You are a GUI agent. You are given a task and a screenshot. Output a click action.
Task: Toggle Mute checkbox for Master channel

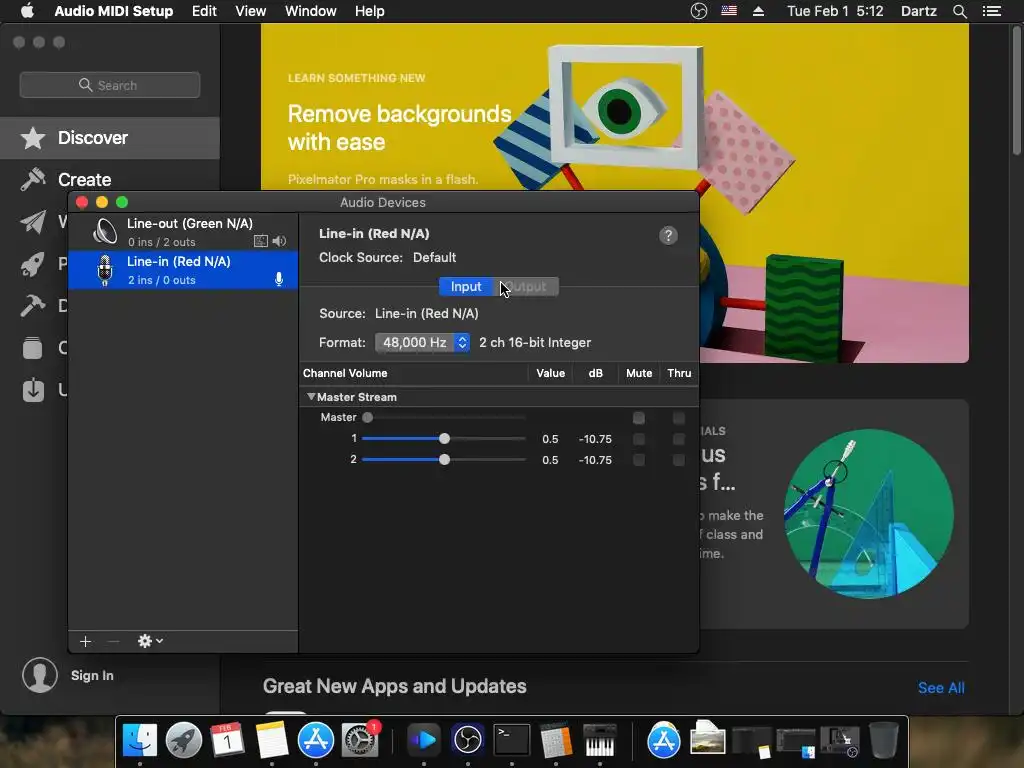pyautogui.click(x=639, y=417)
